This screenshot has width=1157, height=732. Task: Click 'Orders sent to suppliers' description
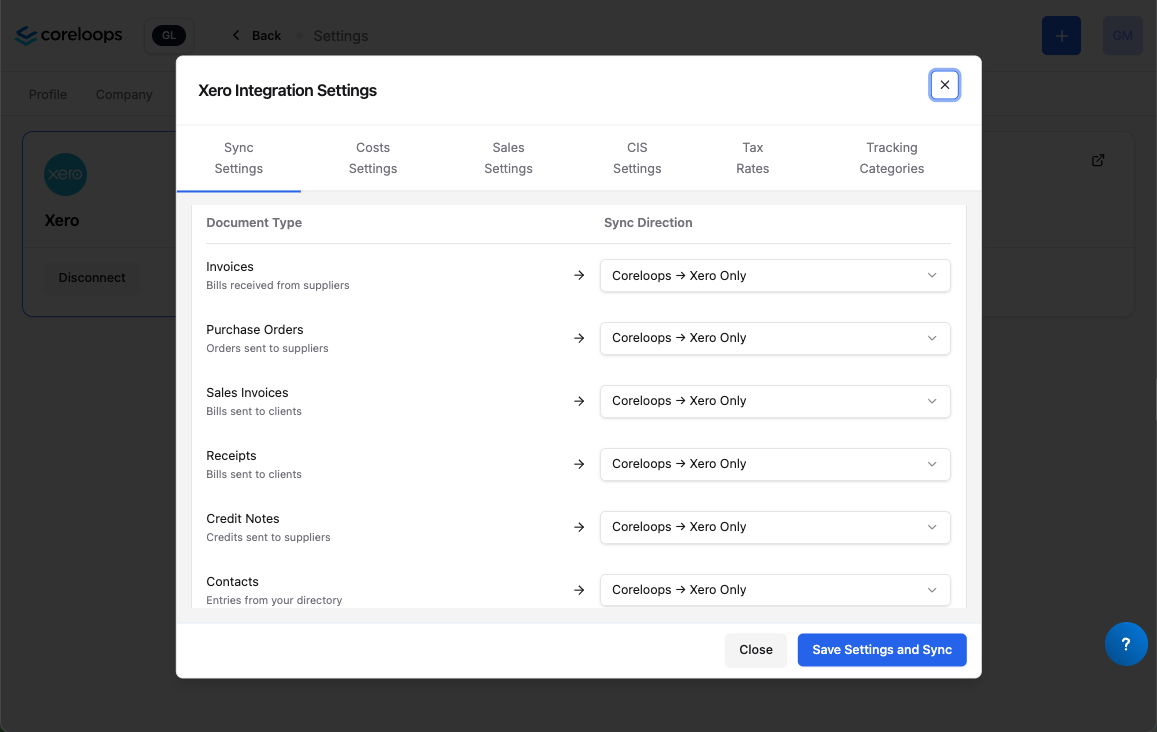(267, 348)
